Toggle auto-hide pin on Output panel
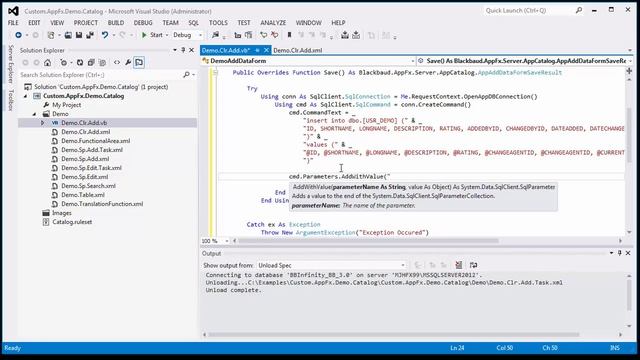This screenshot has width=640, height=360. click(620, 253)
